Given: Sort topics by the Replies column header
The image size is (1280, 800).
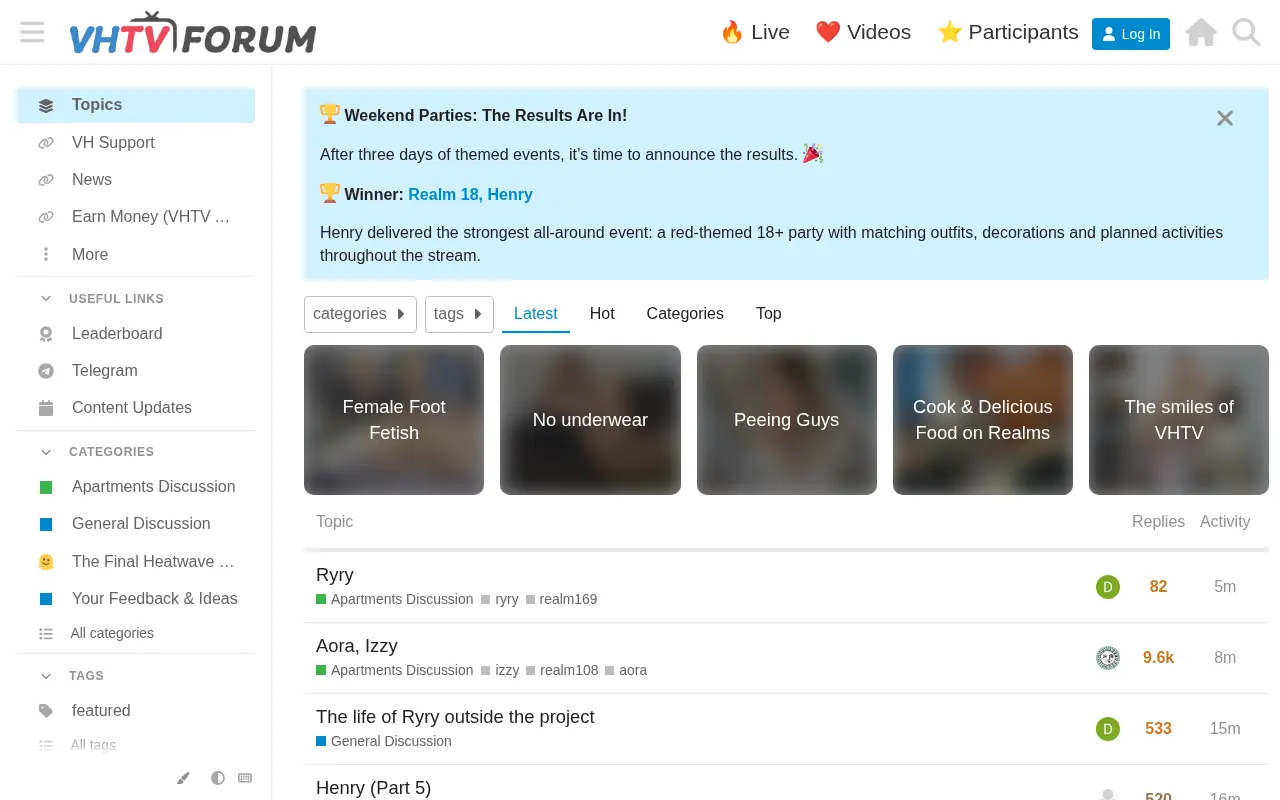Looking at the screenshot, I should [1158, 522].
